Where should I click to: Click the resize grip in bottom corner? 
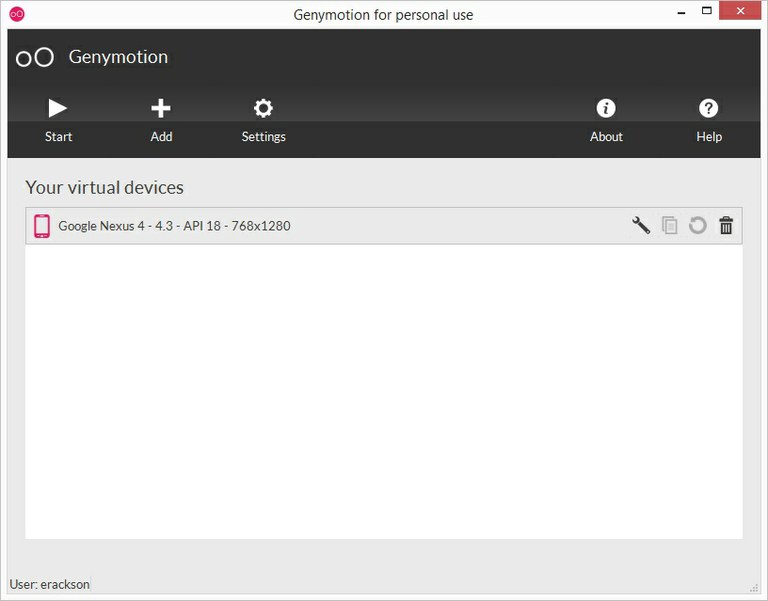(754, 588)
